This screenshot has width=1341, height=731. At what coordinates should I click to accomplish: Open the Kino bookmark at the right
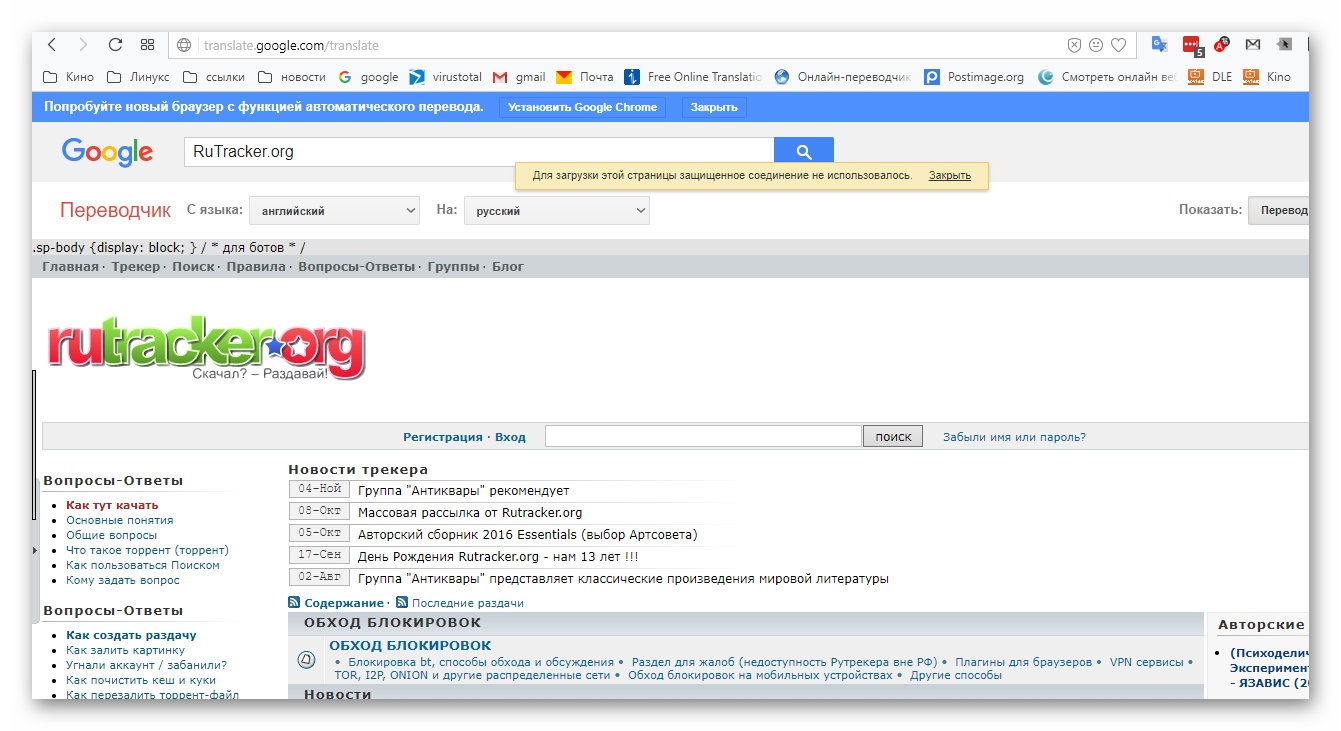point(1267,77)
